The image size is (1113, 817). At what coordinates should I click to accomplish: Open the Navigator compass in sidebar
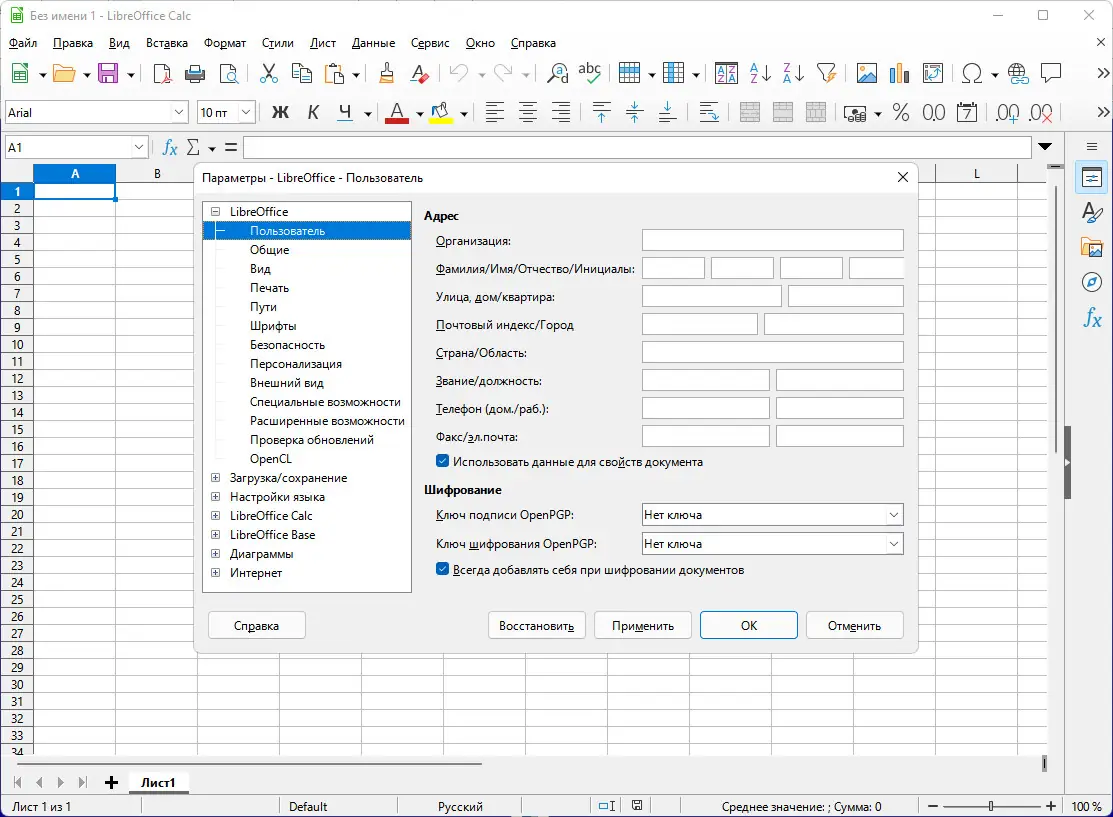click(1092, 283)
